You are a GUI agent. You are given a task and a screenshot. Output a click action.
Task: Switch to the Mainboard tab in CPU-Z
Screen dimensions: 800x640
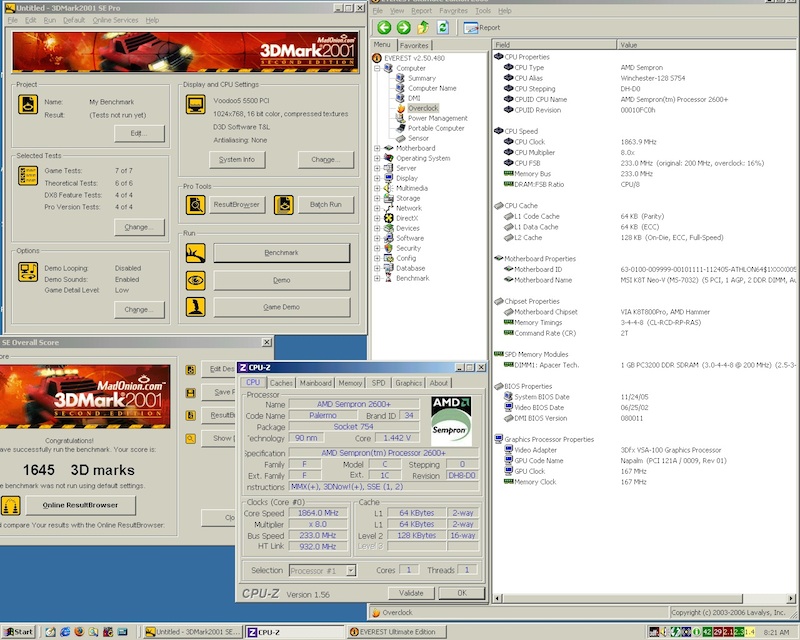click(x=315, y=383)
